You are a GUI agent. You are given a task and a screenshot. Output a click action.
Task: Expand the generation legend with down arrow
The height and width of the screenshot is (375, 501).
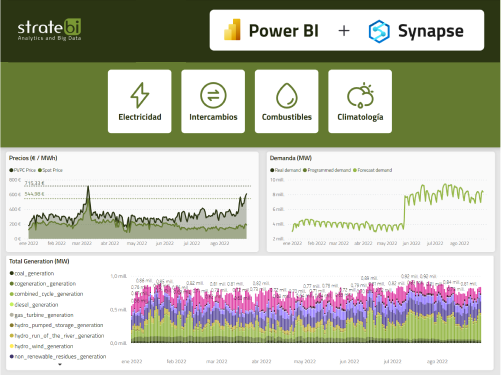[x=60, y=364]
